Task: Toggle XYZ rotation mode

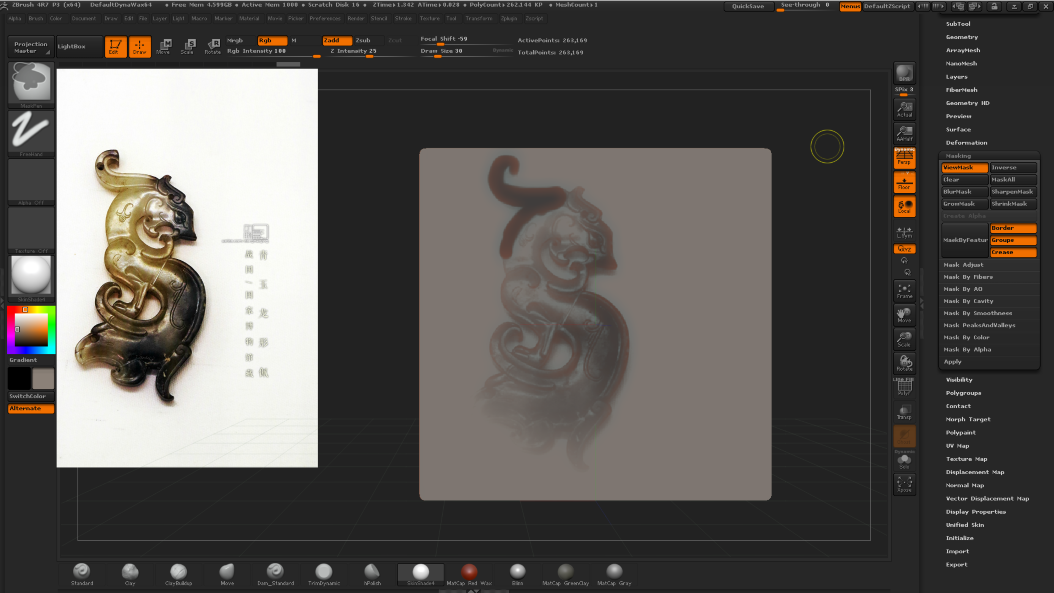Action: tap(904, 249)
